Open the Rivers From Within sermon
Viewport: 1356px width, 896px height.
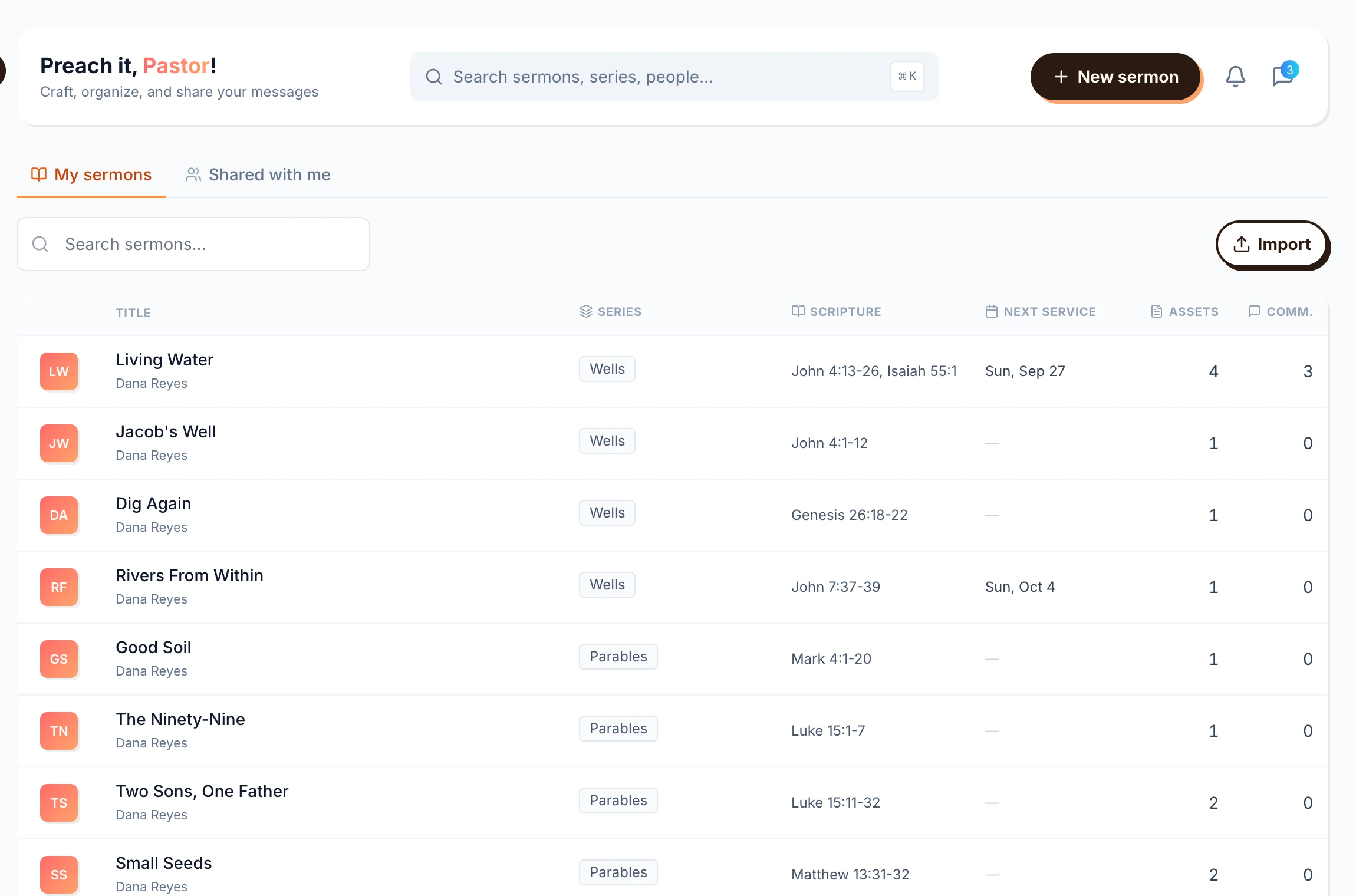point(189,575)
